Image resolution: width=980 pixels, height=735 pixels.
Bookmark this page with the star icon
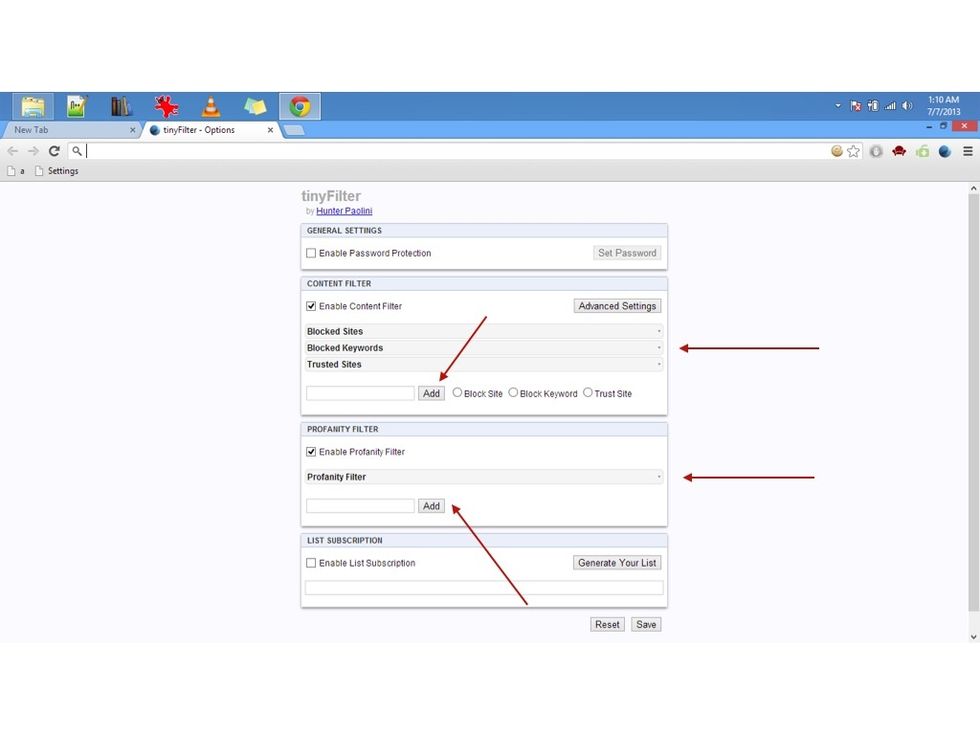click(x=852, y=151)
